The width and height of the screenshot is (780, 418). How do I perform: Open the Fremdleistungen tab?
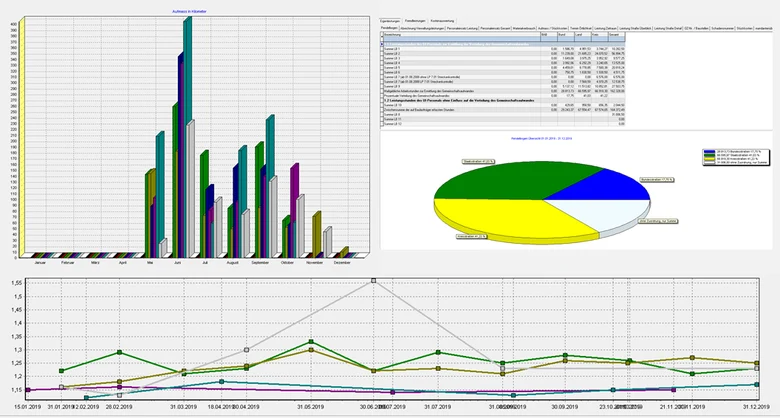(415, 21)
